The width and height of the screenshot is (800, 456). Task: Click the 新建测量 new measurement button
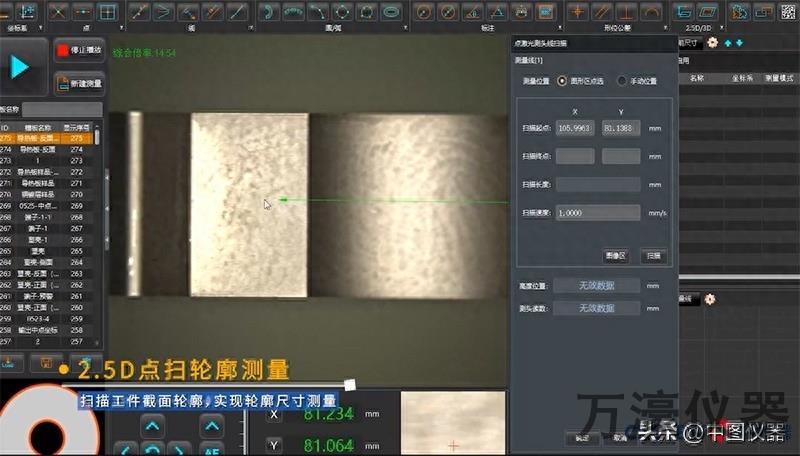(x=79, y=83)
